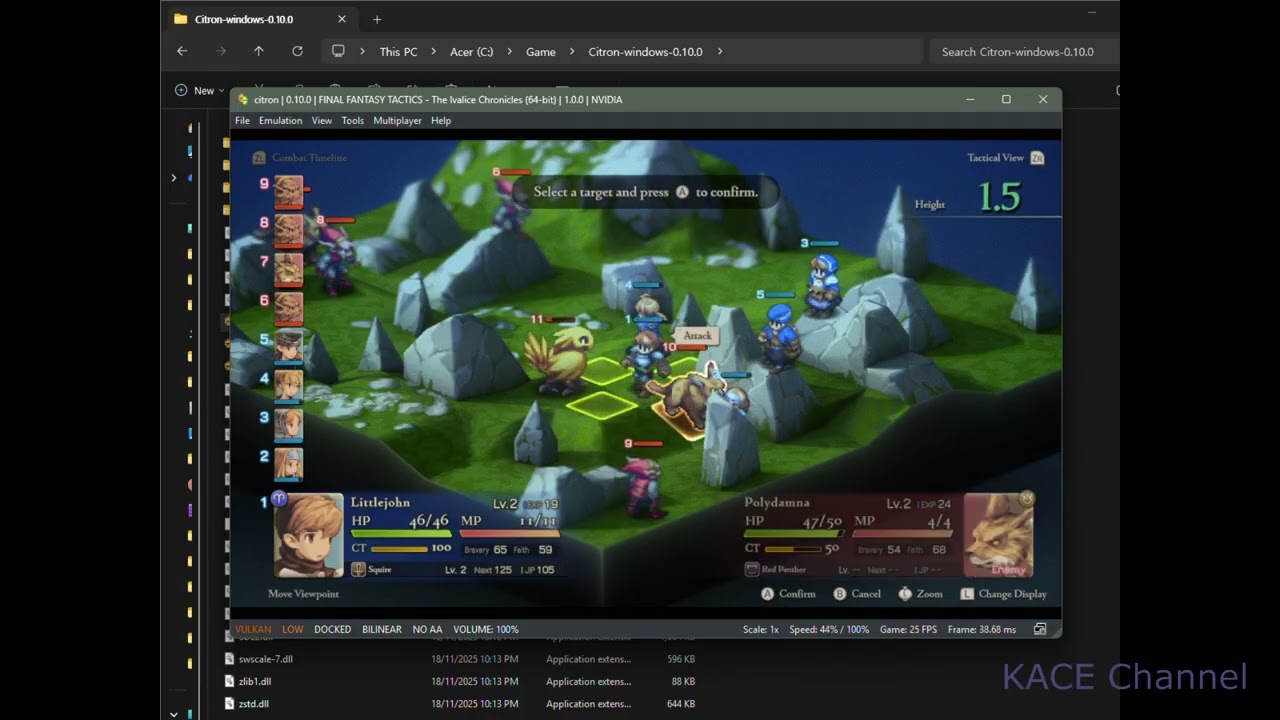Viewport: 1280px width, 720px height.
Task: Click the L Change Display prompt
Action: pos(1003,594)
